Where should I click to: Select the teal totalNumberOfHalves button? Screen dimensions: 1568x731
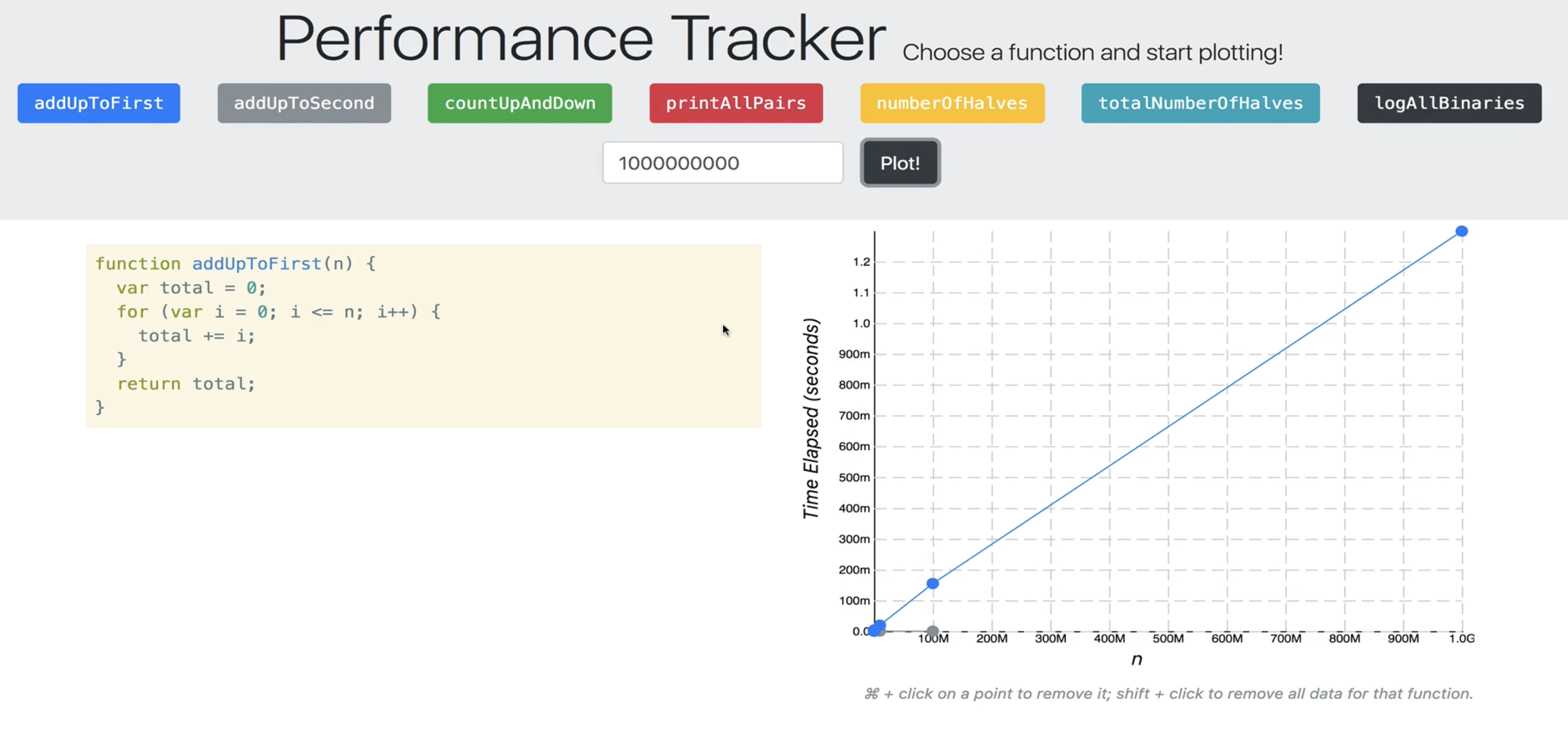pyautogui.click(x=1200, y=104)
